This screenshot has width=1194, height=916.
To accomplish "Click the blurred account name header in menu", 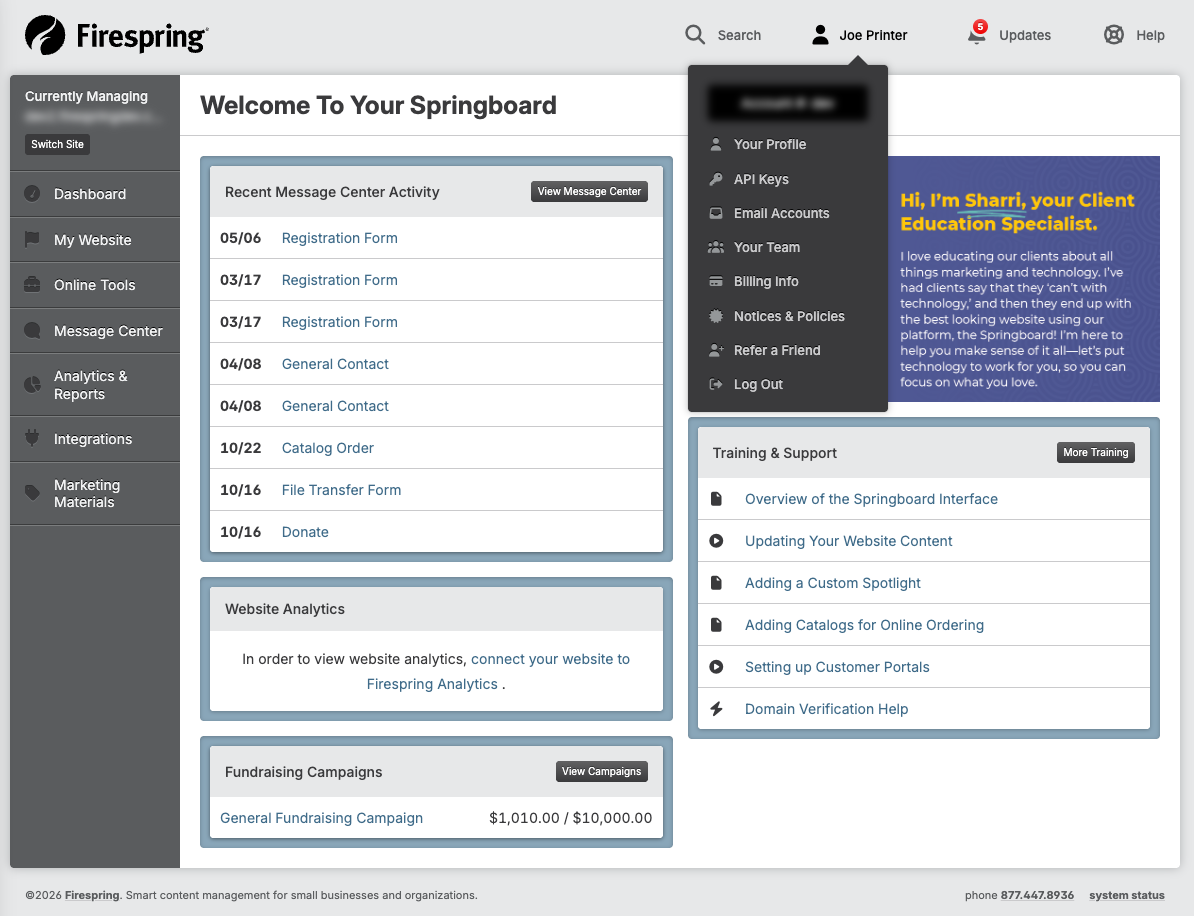I will tap(787, 103).
